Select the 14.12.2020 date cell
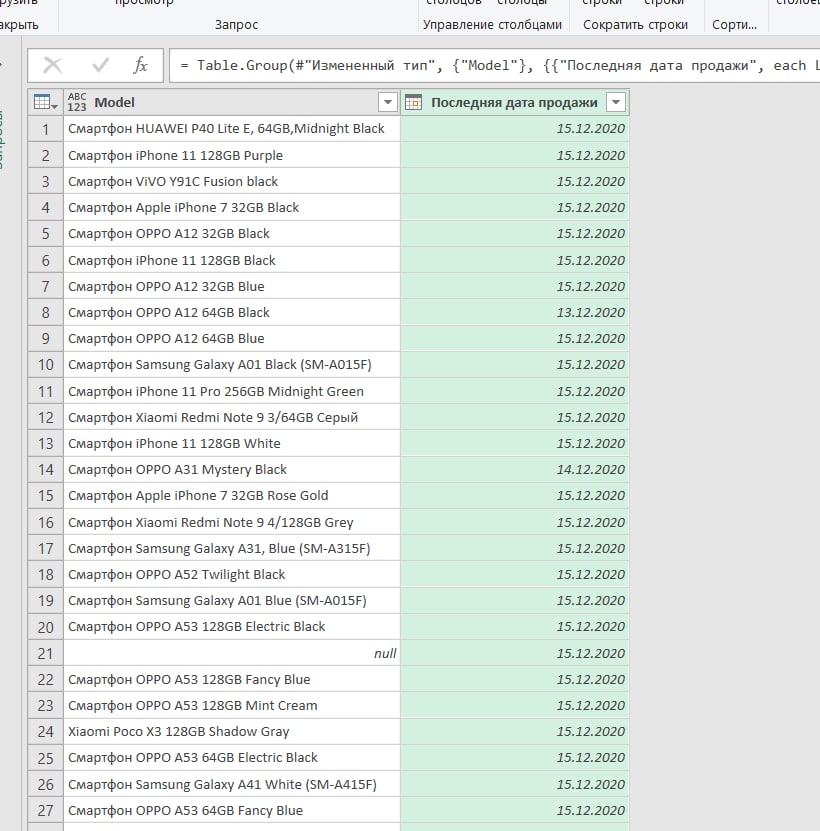Image resolution: width=820 pixels, height=831 pixels. [514, 470]
